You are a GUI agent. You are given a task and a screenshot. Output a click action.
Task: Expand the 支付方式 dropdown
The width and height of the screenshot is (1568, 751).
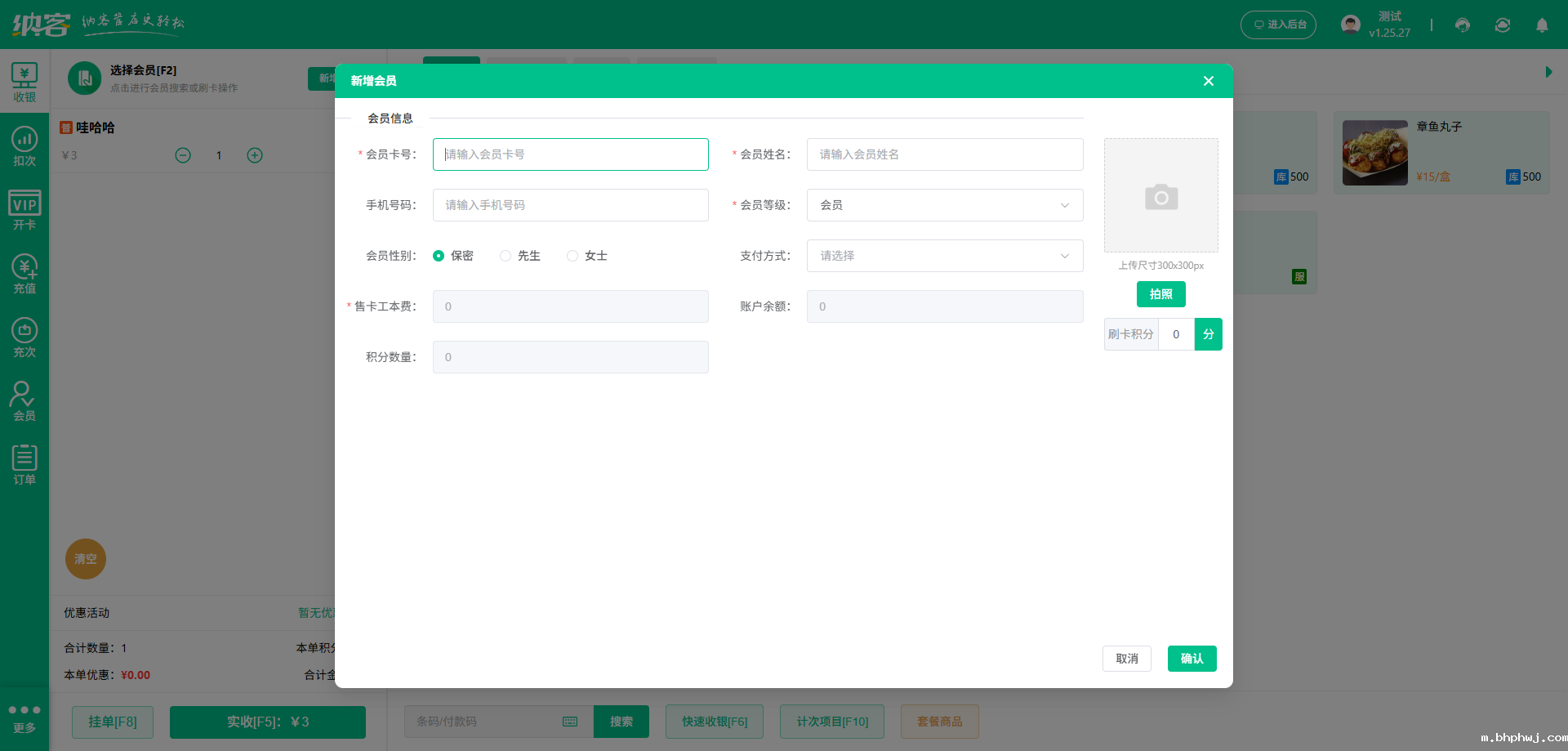click(x=945, y=256)
